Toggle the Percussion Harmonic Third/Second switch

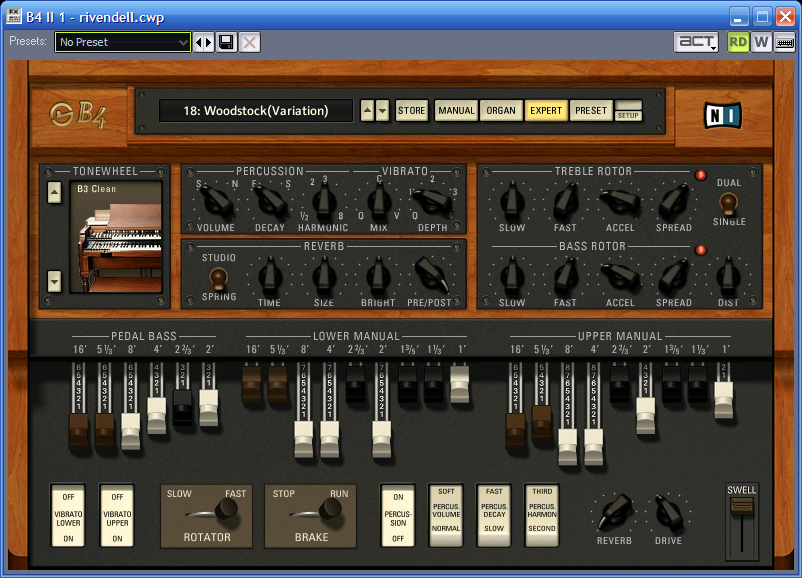point(542,516)
